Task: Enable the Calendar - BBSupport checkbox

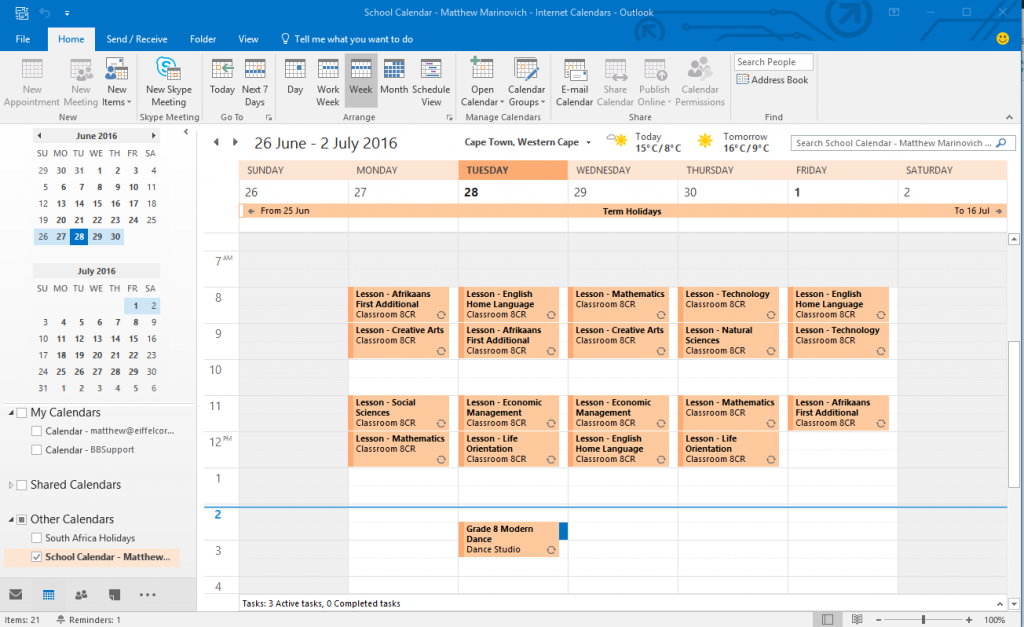Action: 37,450
